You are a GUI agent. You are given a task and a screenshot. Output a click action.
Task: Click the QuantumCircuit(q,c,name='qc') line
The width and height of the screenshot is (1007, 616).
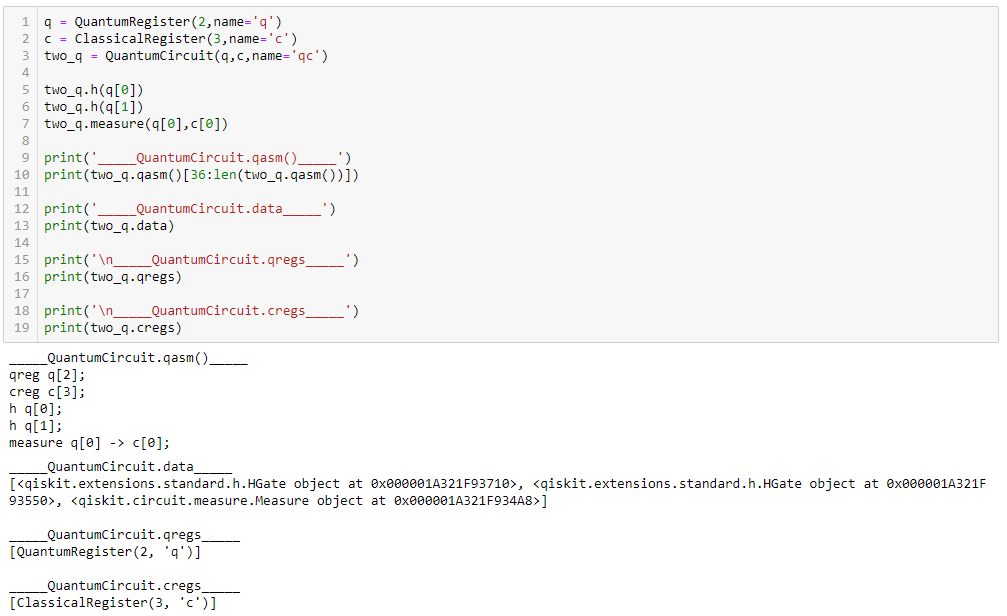pyautogui.click(x=186, y=56)
